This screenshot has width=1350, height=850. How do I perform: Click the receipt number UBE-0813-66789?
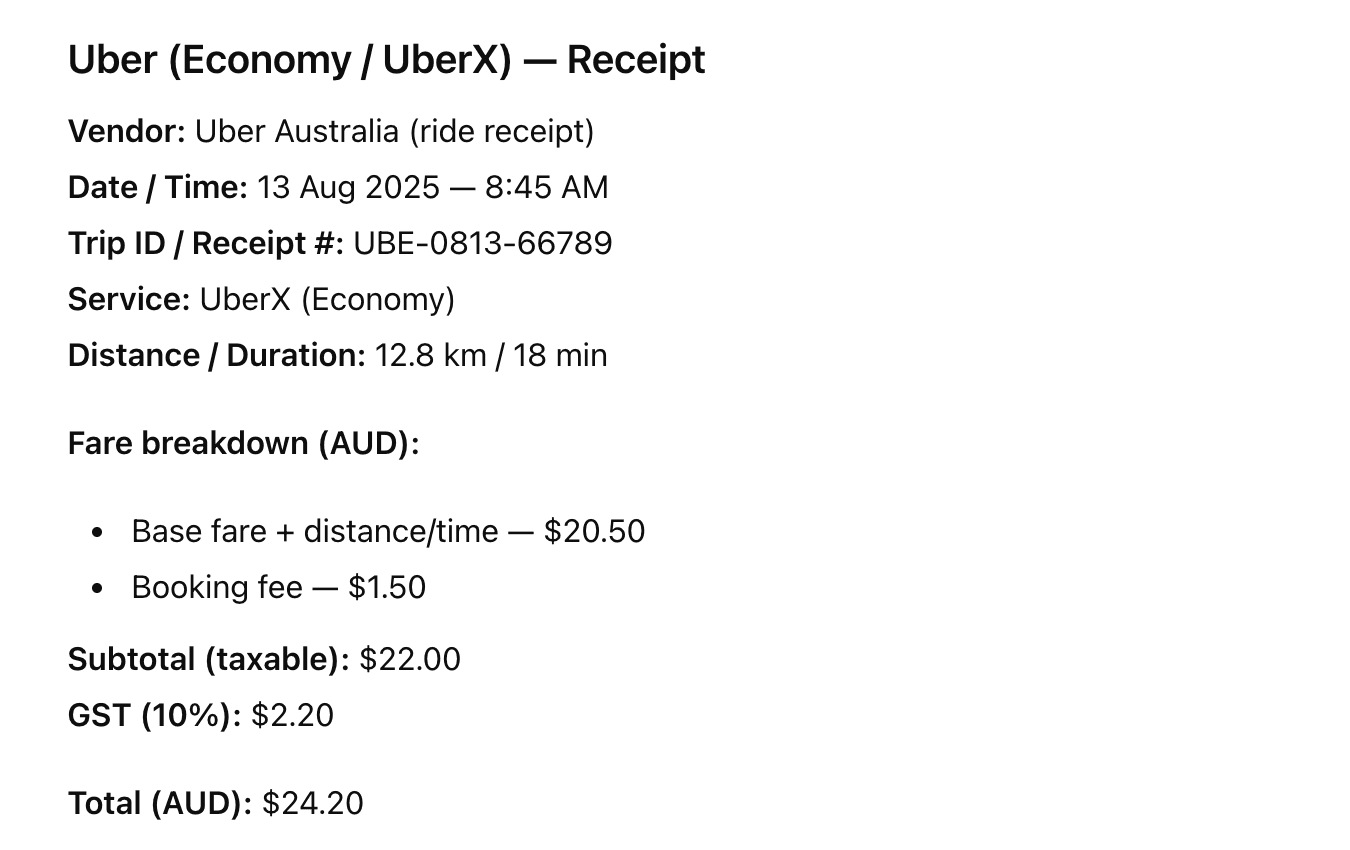tap(483, 243)
